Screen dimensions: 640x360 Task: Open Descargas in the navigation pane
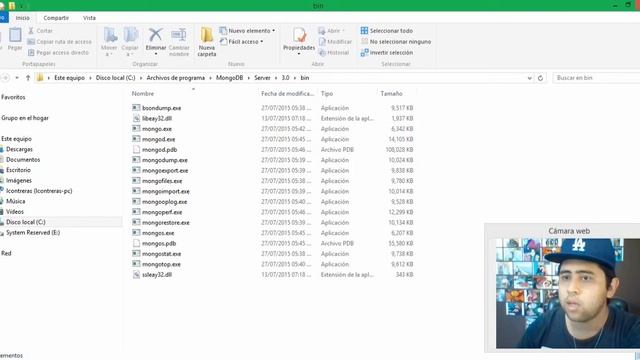click(x=19, y=149)
